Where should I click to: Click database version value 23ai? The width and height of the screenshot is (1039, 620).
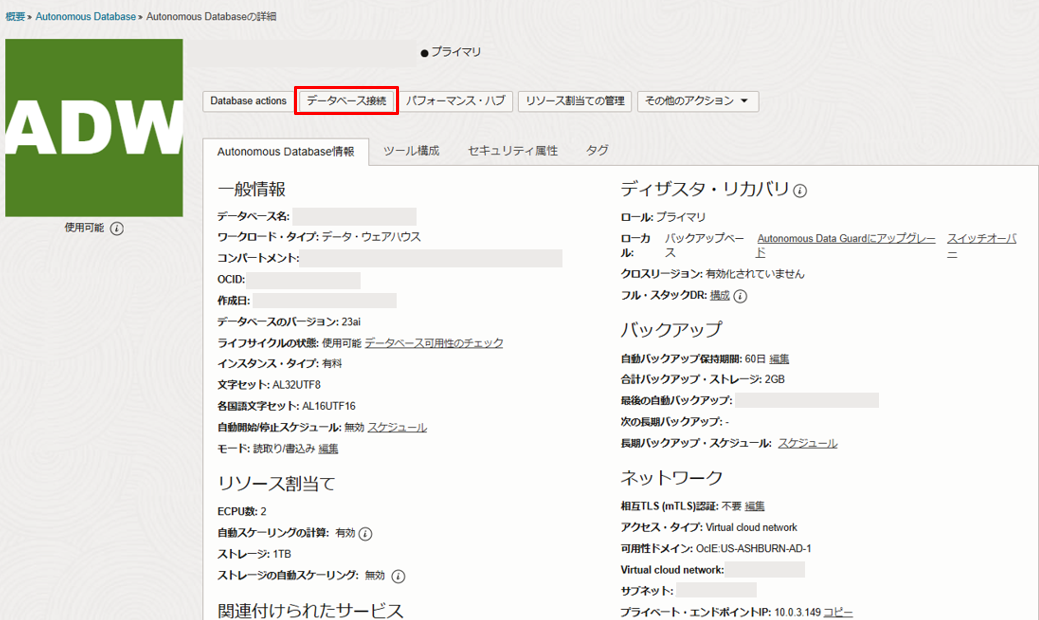pos(351,322)
